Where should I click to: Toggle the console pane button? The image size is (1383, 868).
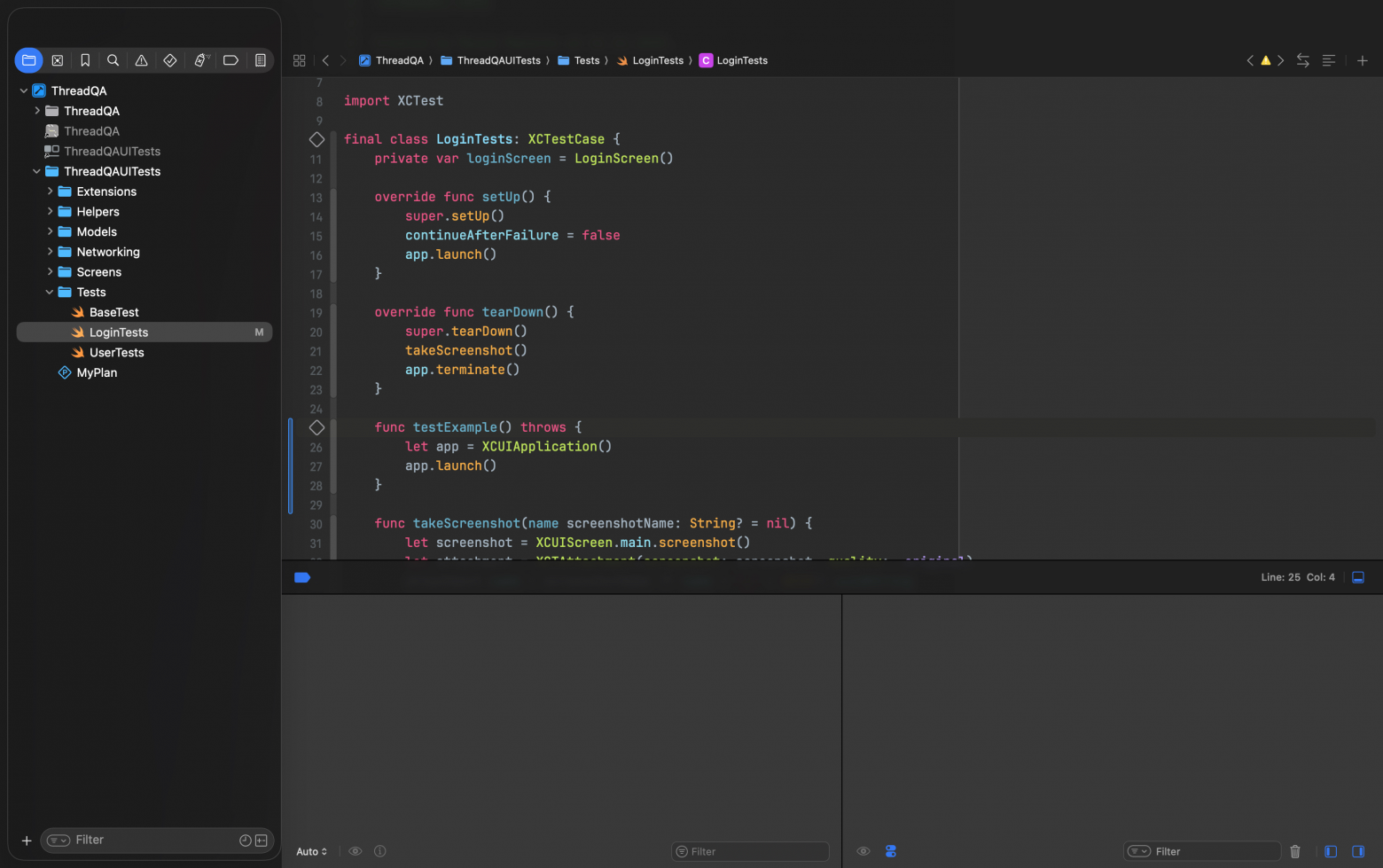click(1358, 851)
